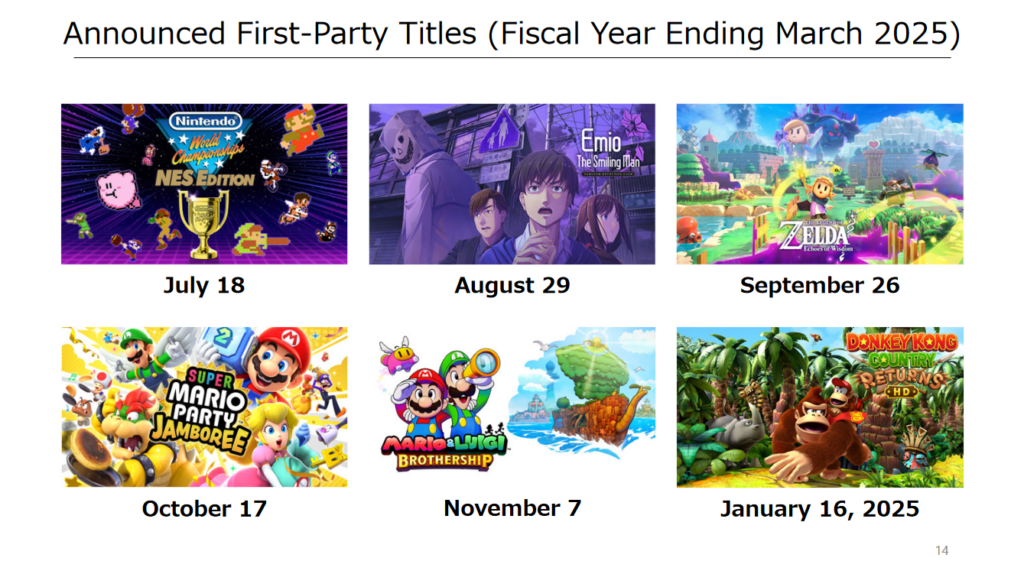Click the September 26 date label
This screenshot has width=1024, height=574.
[820, 285]
